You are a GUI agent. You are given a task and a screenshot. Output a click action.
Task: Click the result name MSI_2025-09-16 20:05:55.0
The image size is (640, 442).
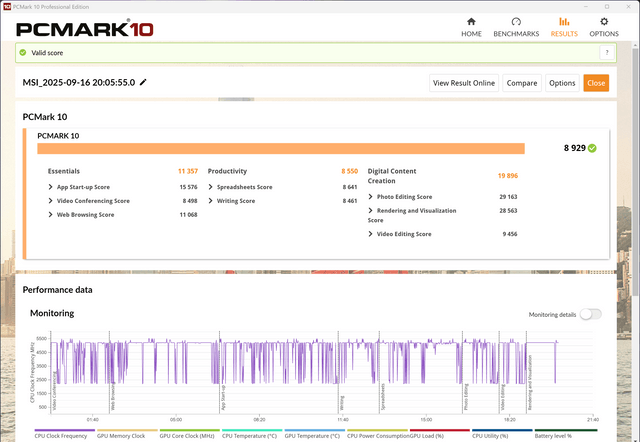point(79,82)
